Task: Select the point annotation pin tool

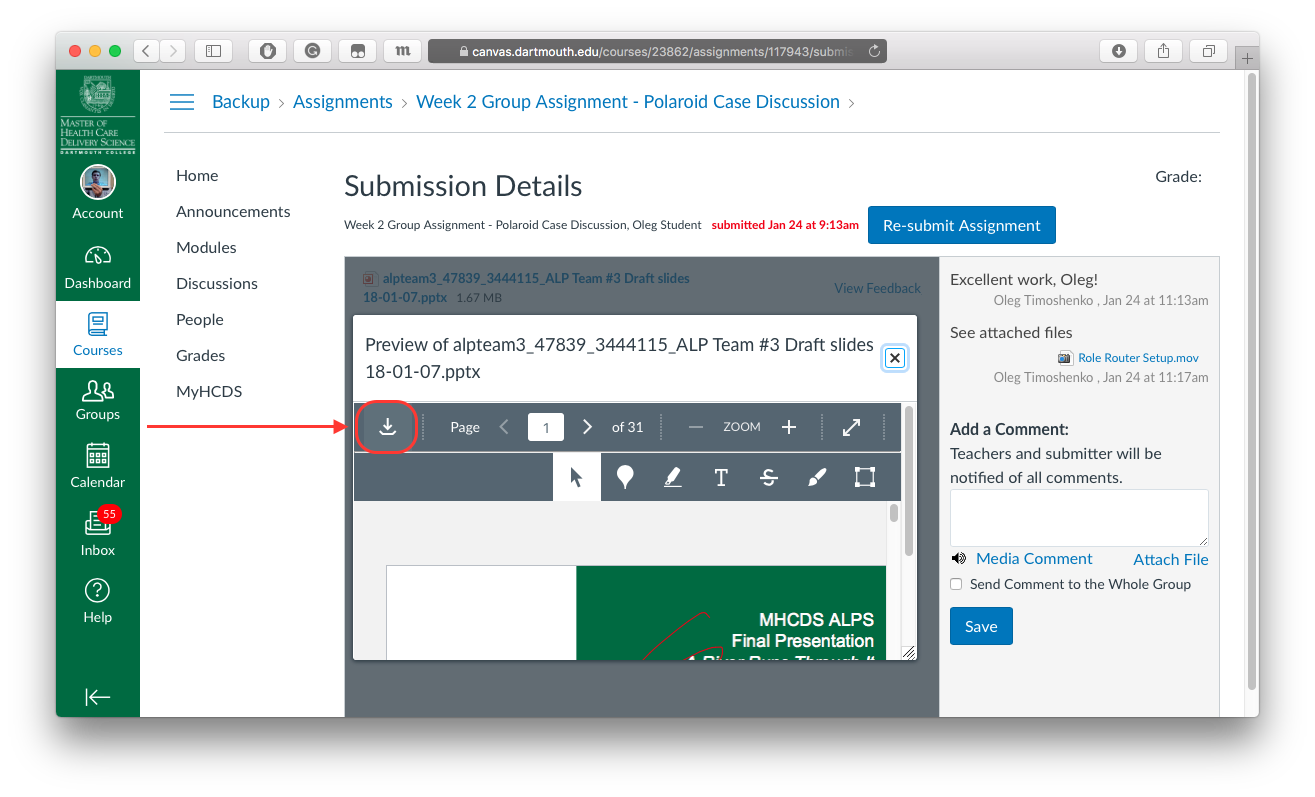Action: (624, 477)
